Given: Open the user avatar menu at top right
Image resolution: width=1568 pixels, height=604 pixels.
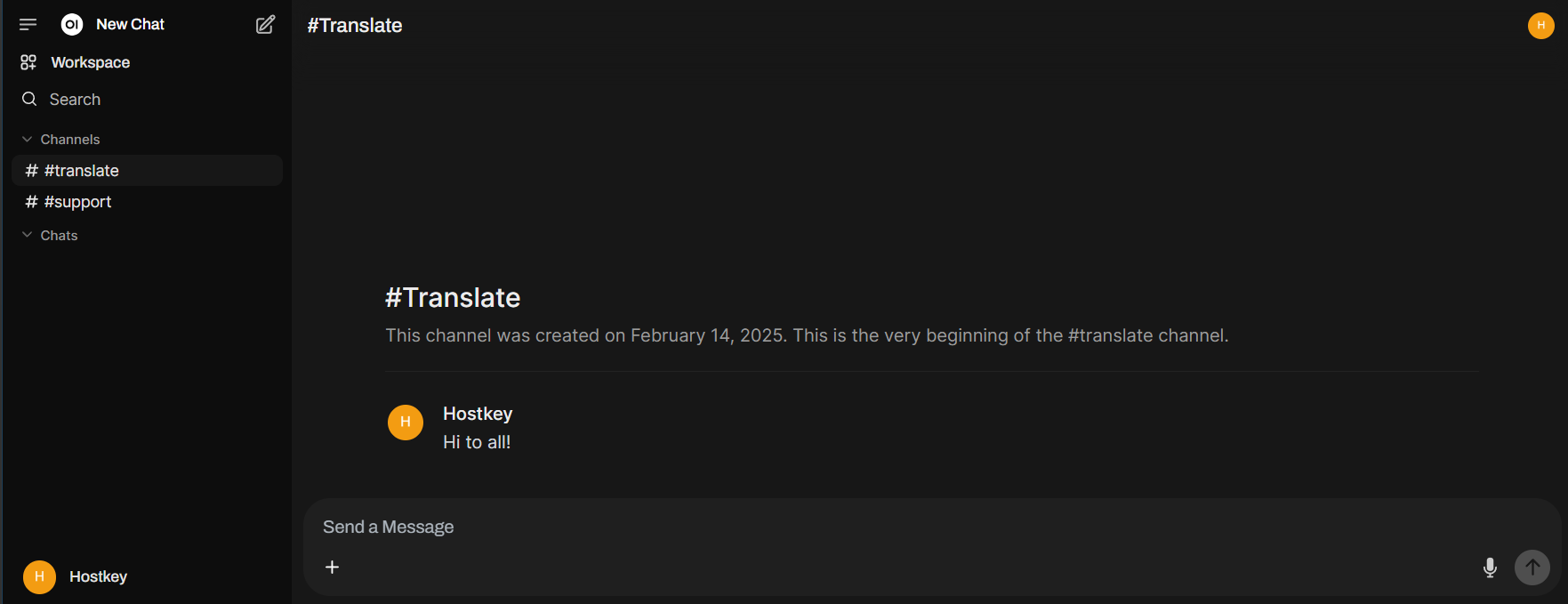Looking at the screenshot, I should tap(1540, 26).
